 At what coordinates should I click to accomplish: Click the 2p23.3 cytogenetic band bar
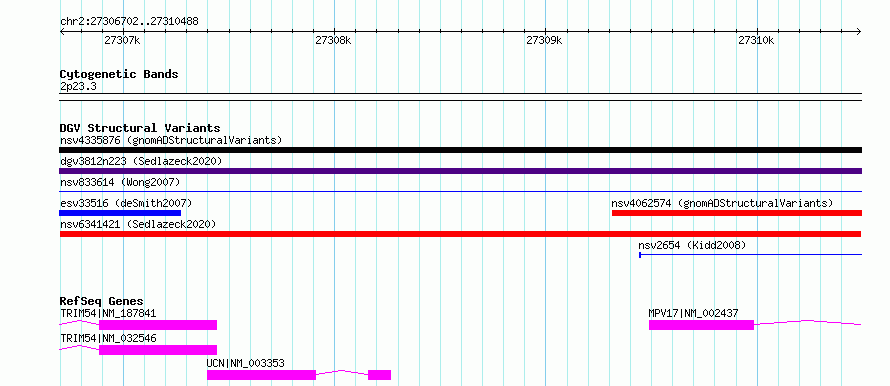pyautogui.click(x=460, y=96)
